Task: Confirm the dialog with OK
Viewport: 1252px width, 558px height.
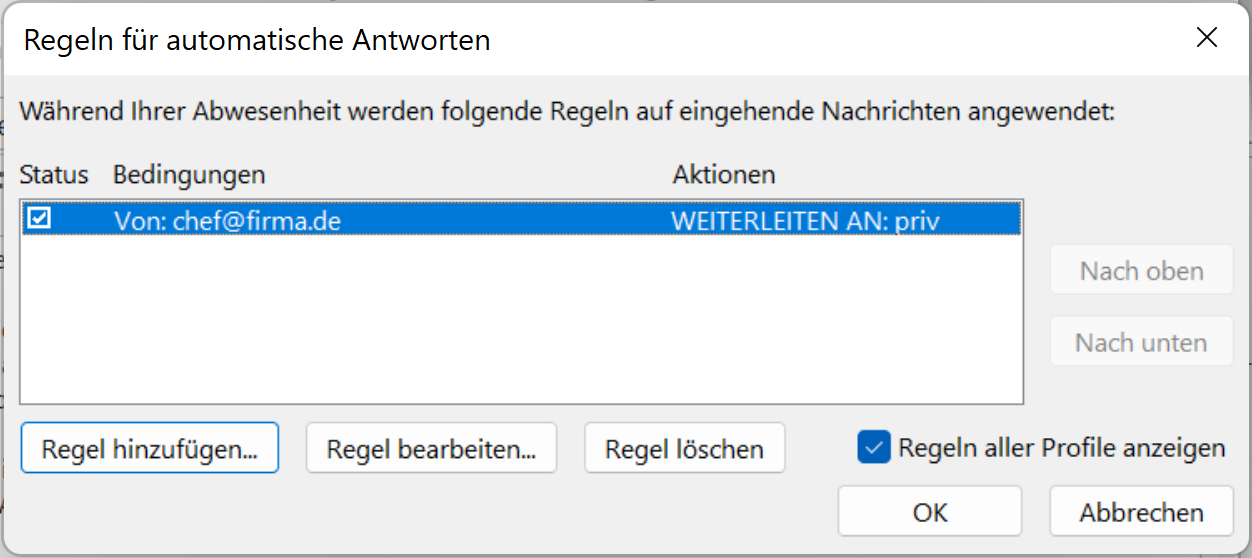Action: point(930,511)
